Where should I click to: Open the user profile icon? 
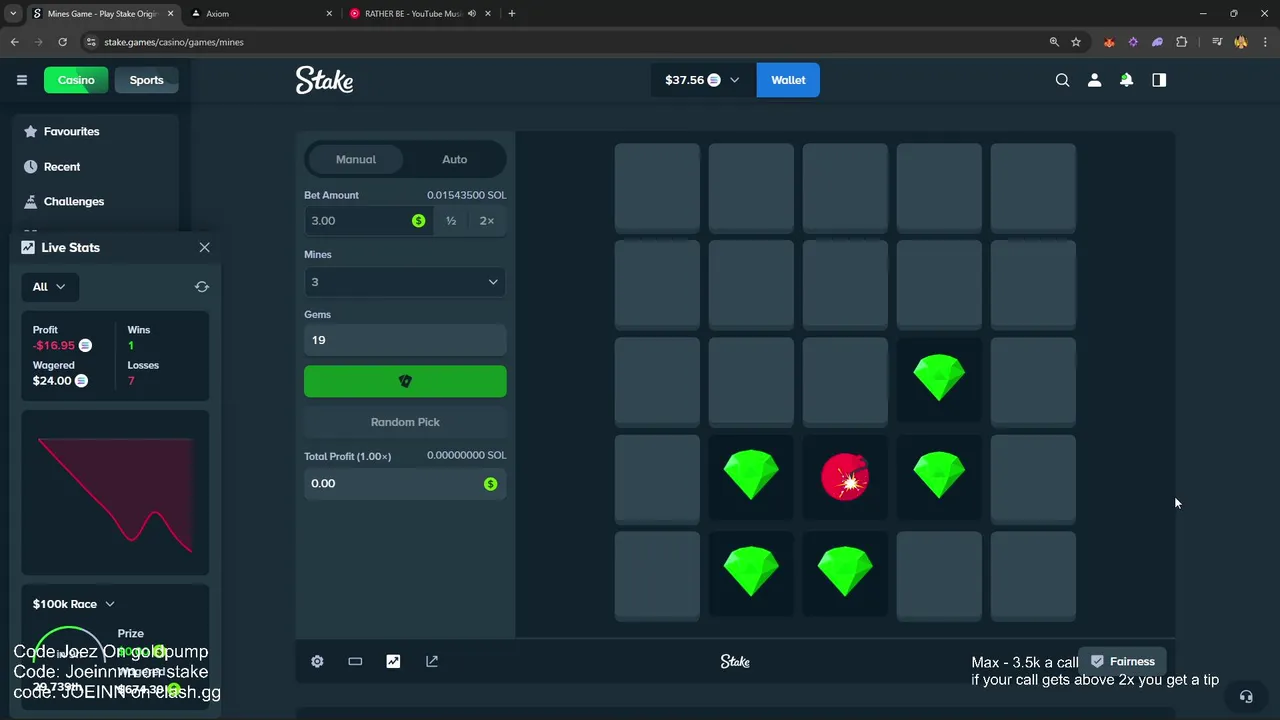1094,80
